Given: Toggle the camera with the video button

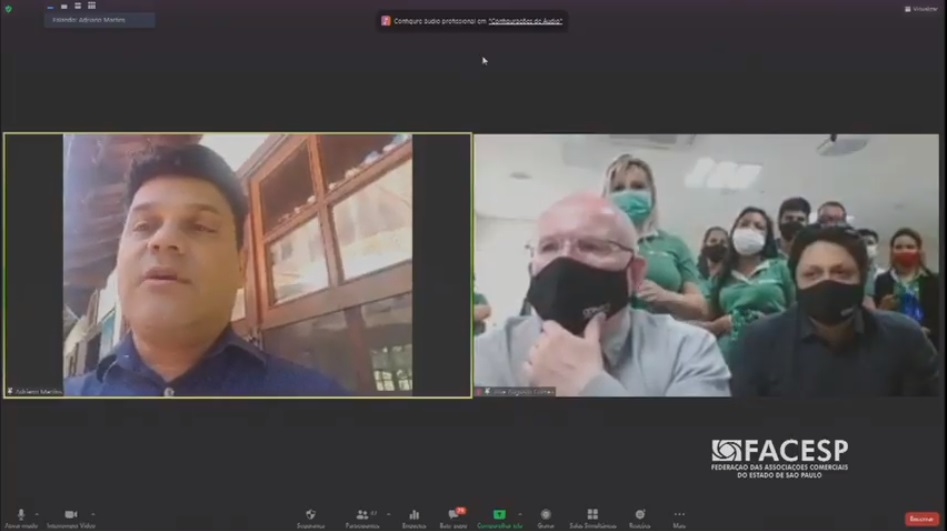Looking at the screenshot, I should (70, 515).
